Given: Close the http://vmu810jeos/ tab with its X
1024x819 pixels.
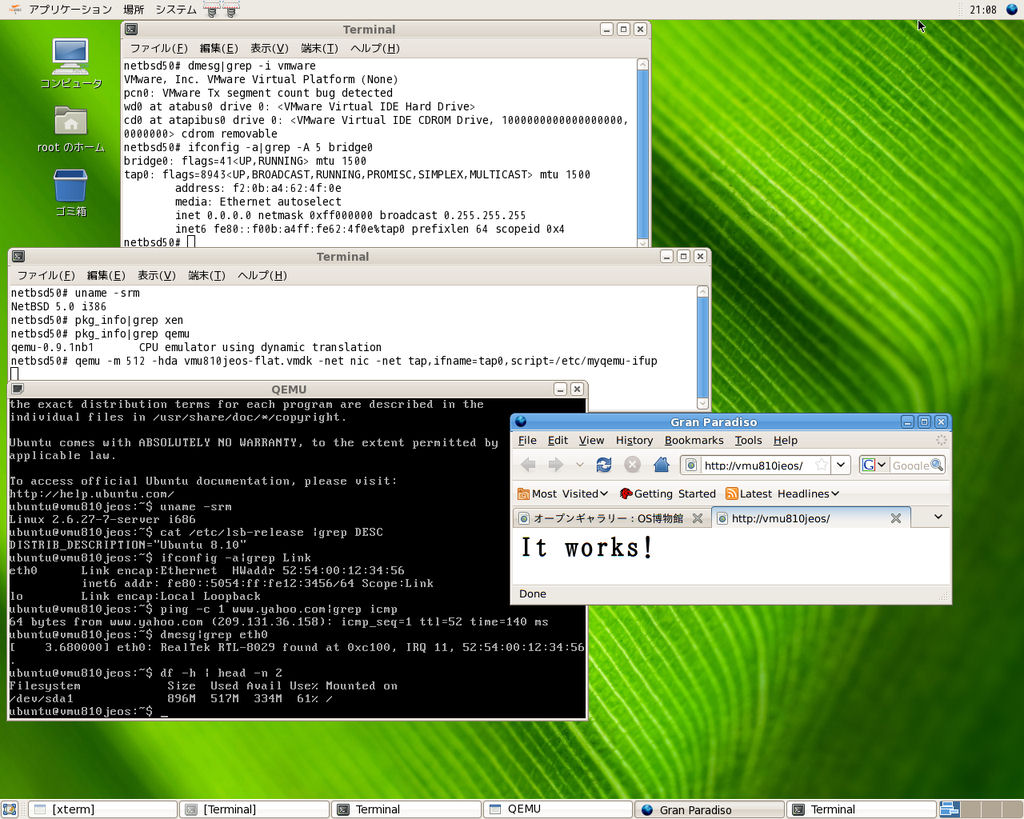Looking at the screenshot, I should [x=896, y=518].
